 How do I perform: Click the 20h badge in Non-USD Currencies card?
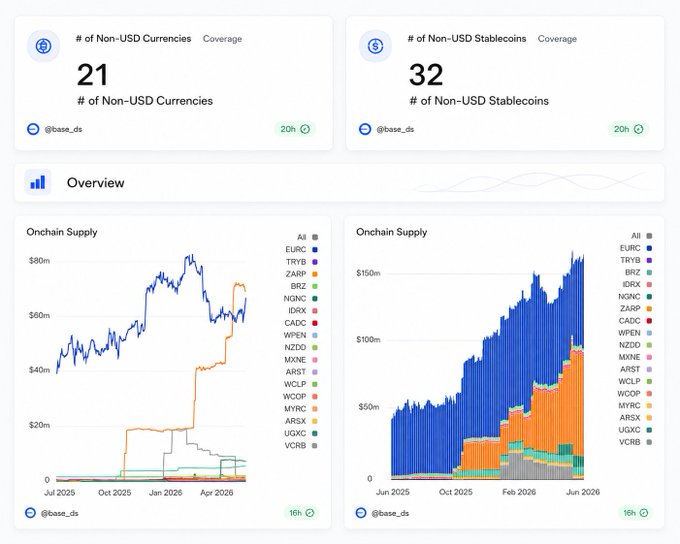click(295, 129)
